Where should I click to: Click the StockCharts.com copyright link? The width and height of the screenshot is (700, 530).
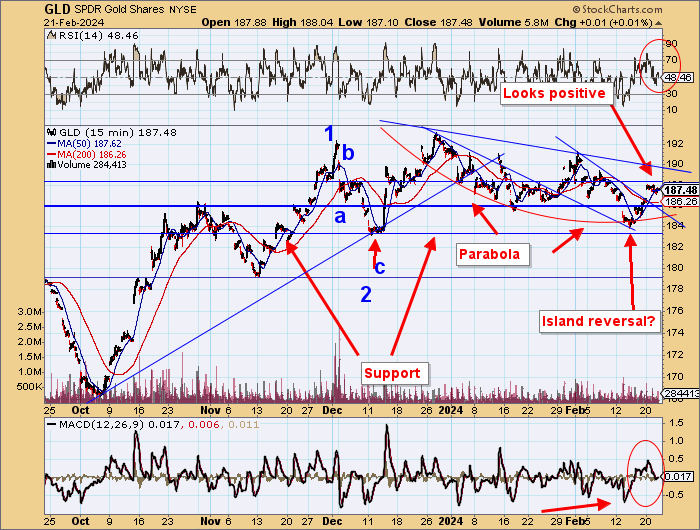click(x=617, y=9)
